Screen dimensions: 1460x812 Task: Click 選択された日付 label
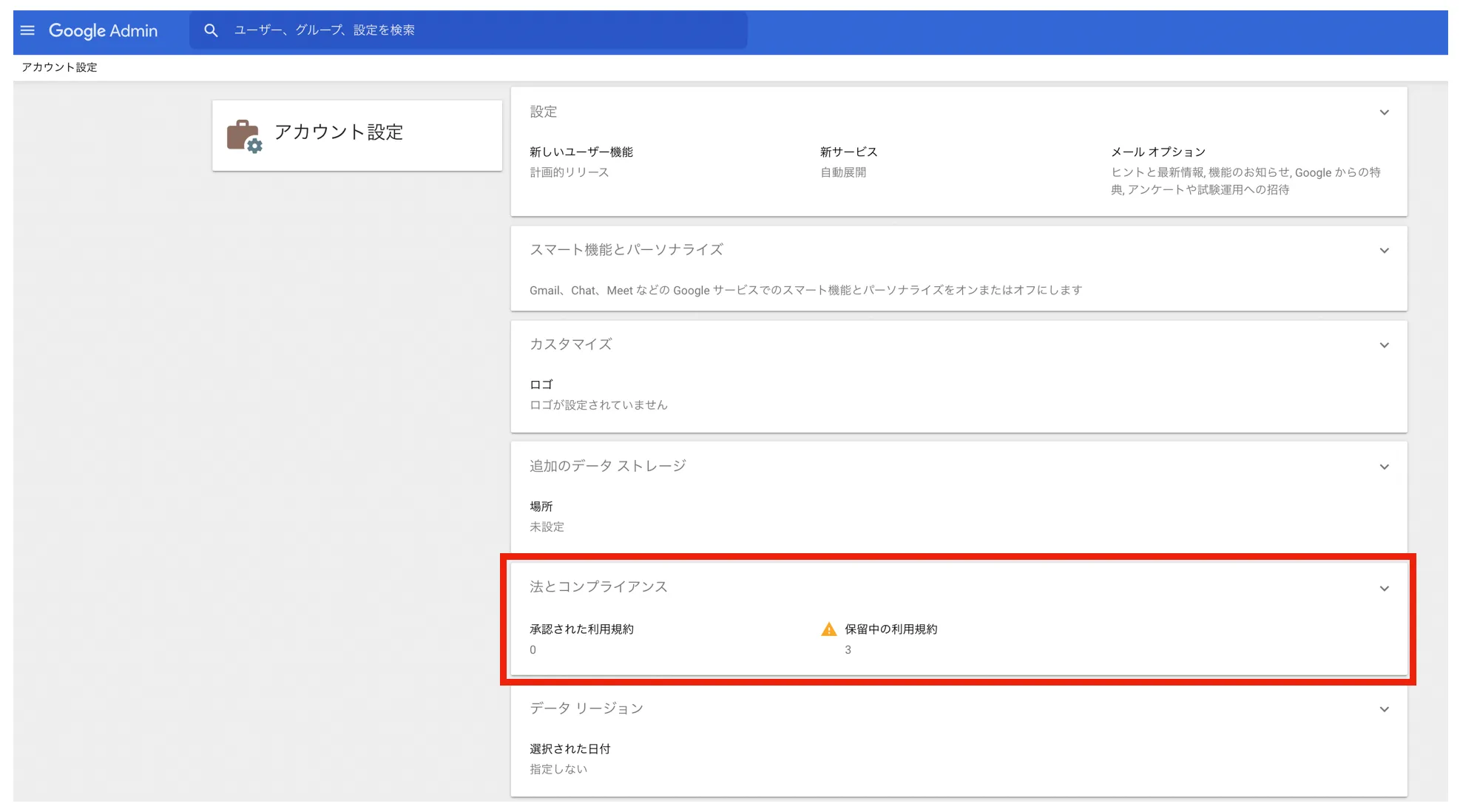point(570,749)
